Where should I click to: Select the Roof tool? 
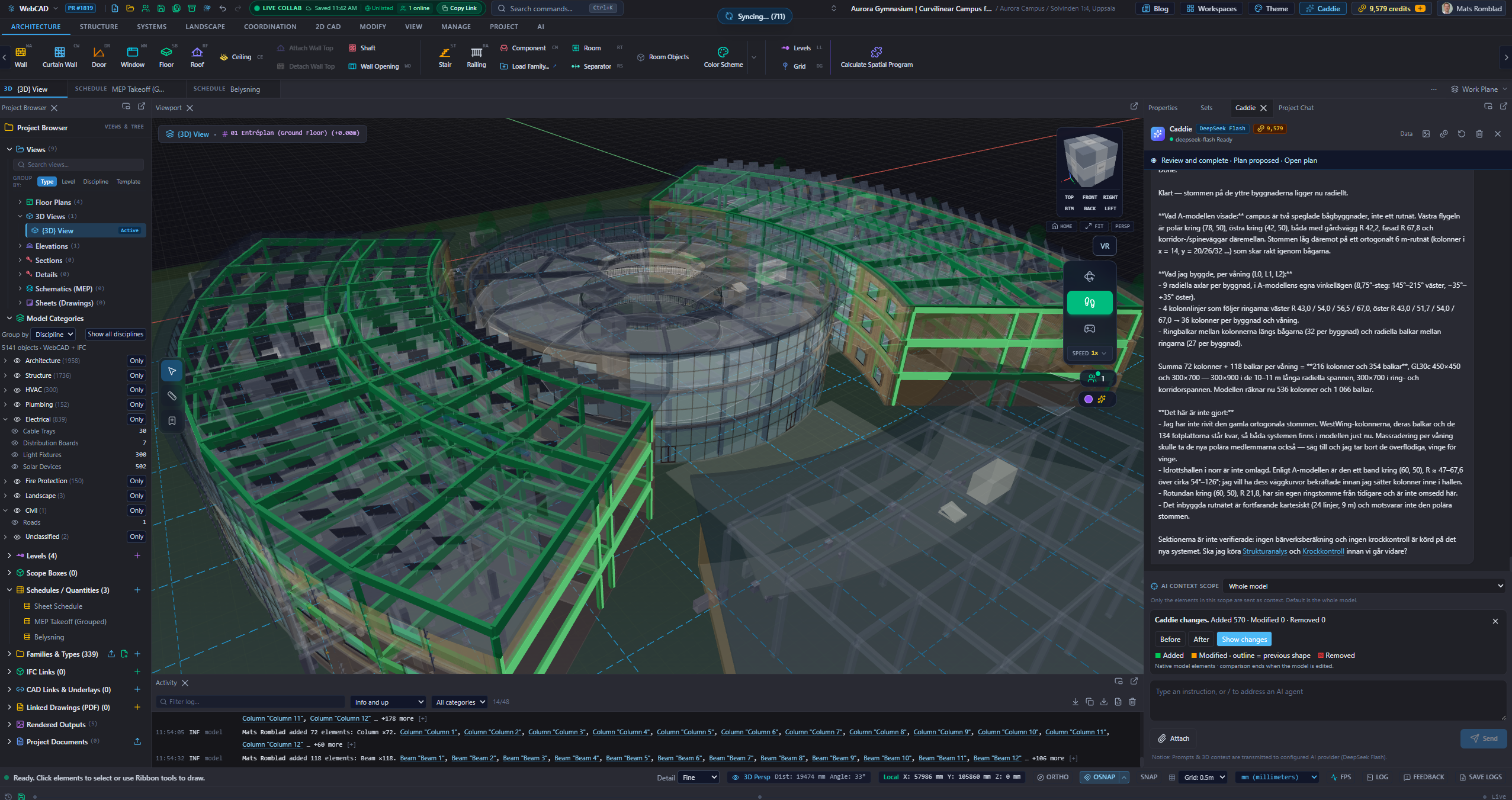197,57
